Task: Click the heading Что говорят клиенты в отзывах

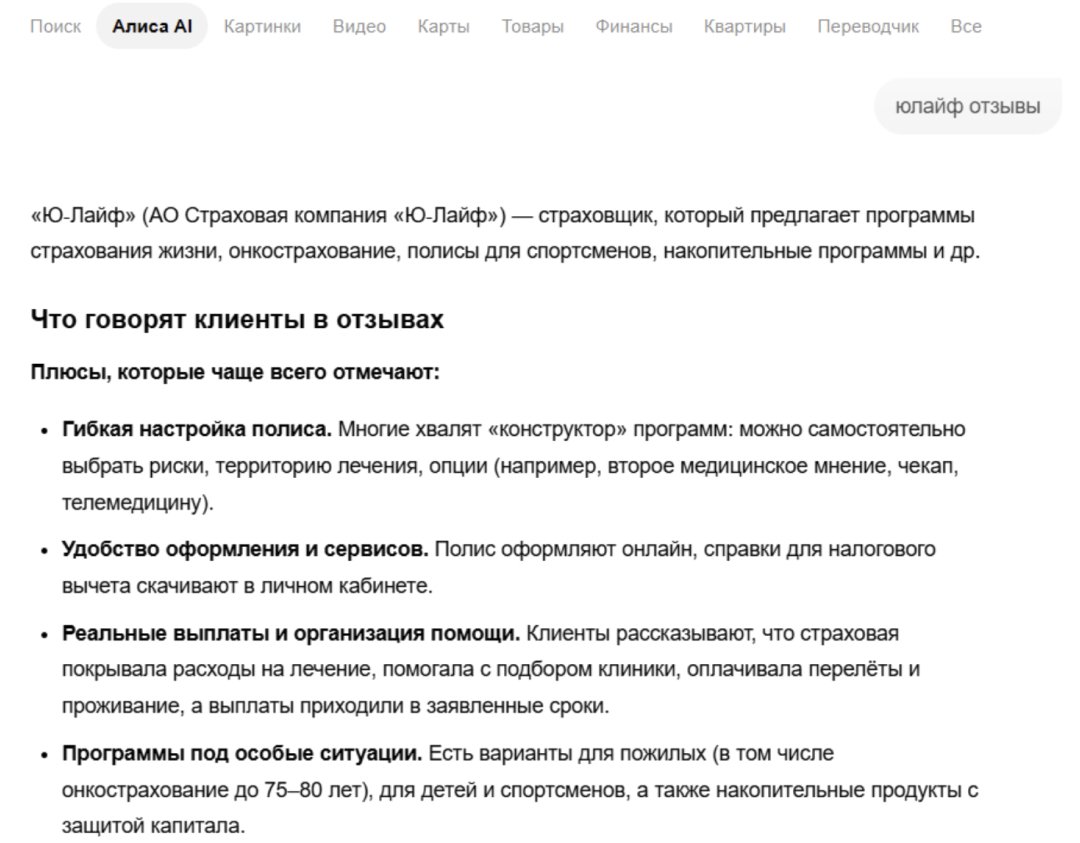Action: pos(237,319)
